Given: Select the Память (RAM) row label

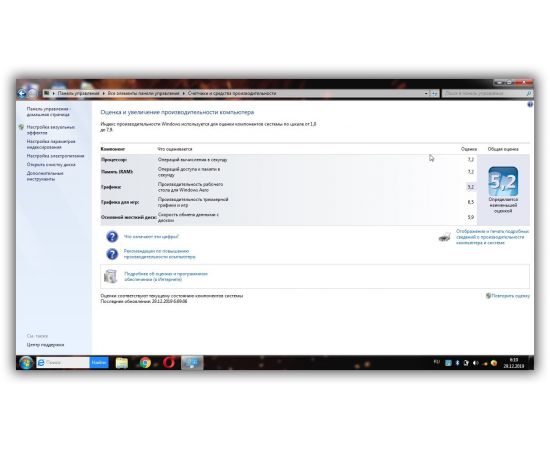Looking at the screenshot, I should [117, 172].
